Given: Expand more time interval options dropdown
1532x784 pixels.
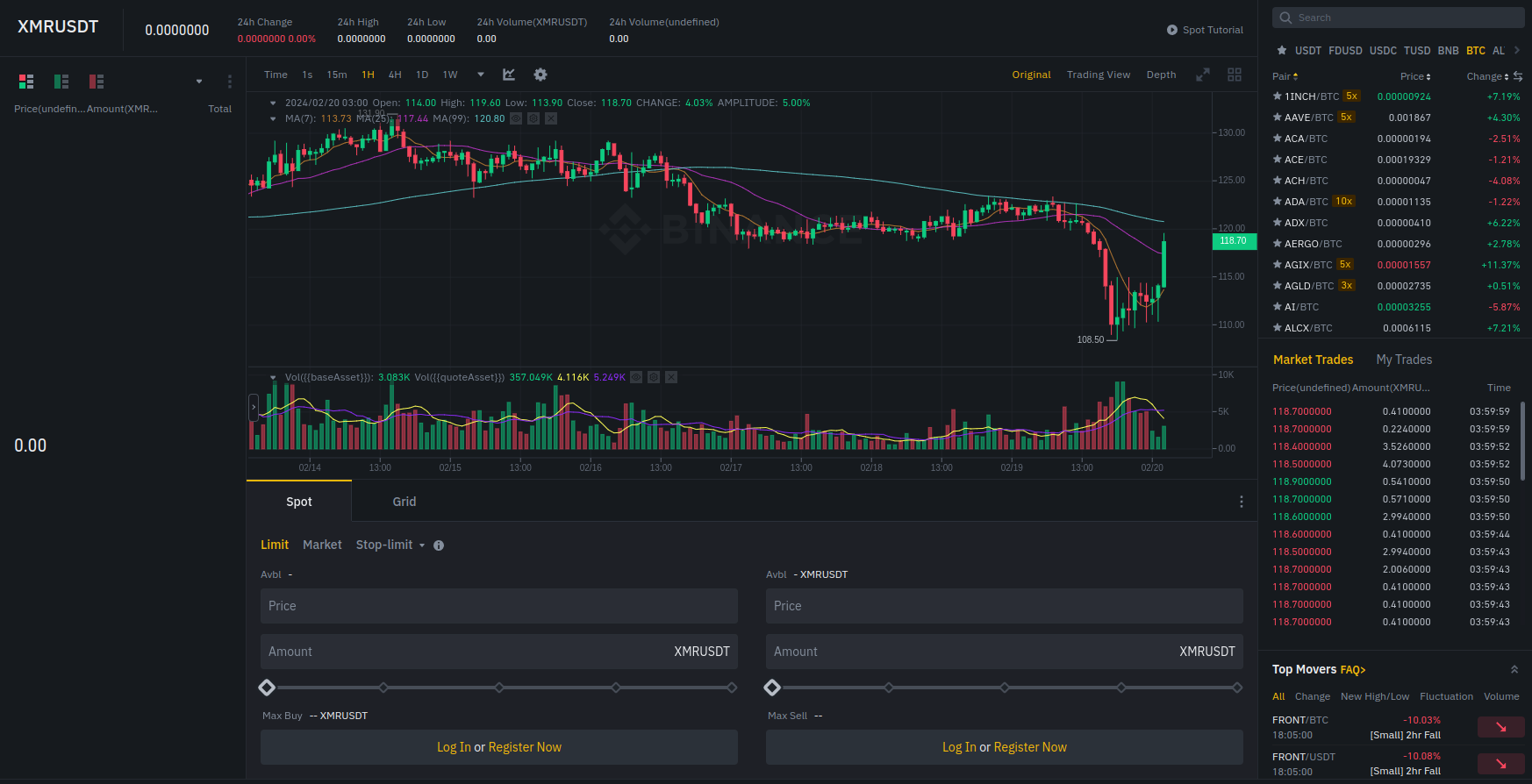Looking at the screenshot, I should coord(481,75).
